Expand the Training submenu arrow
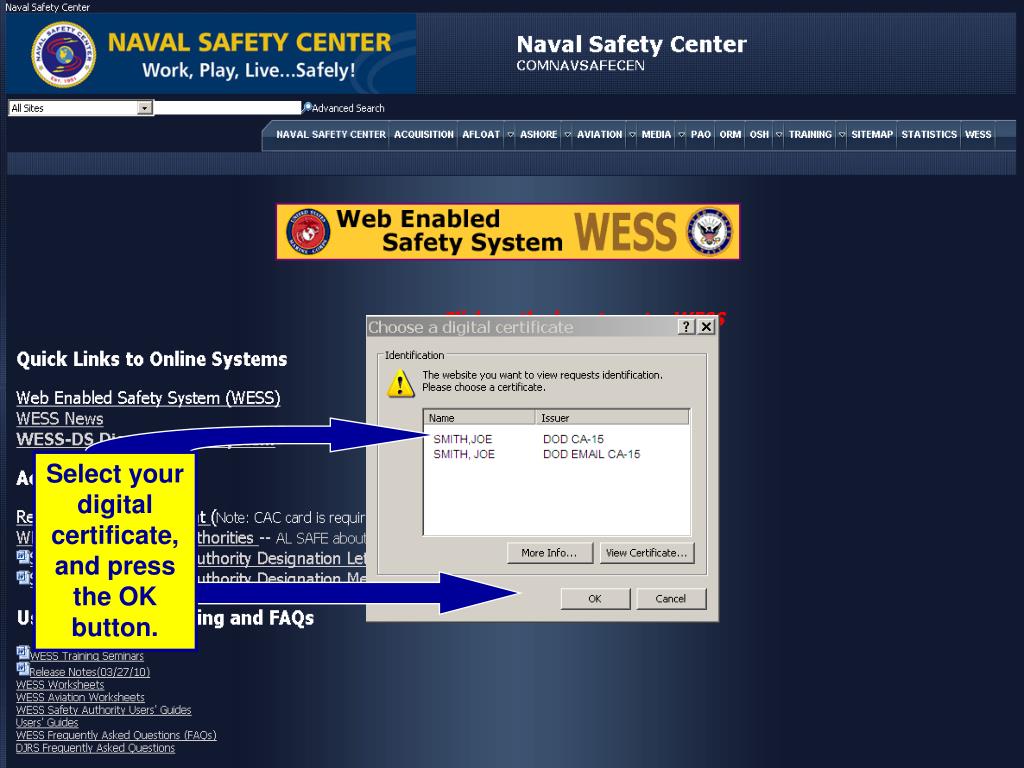This screenshot has width=1024, height=768. click(x=842, y=135)
